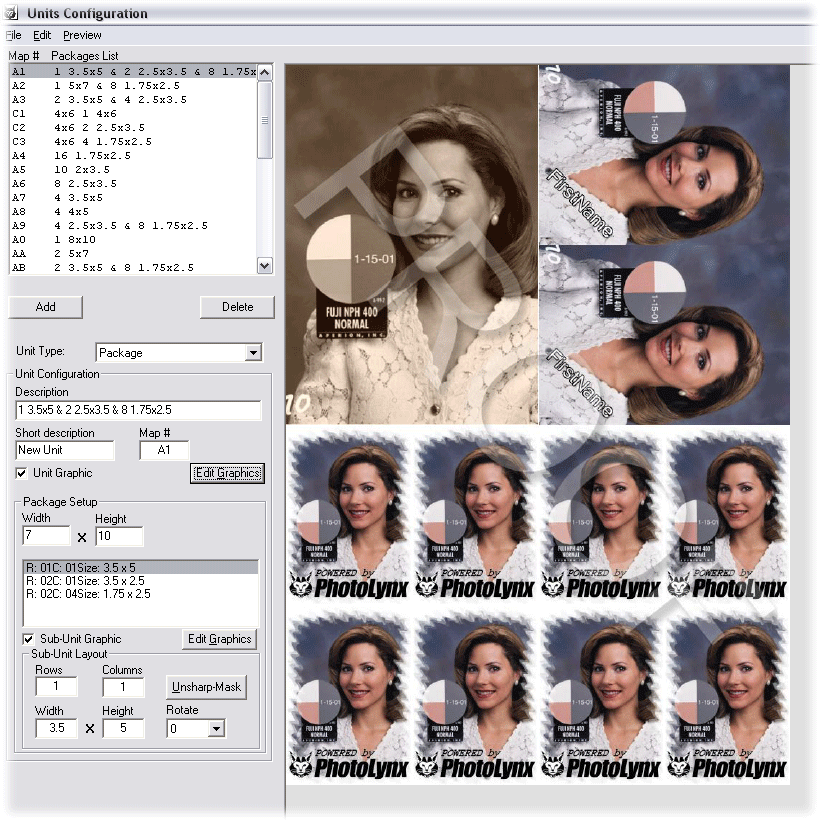
Task: Open the Rotate dropdown
Action: [x=215, y=729]
